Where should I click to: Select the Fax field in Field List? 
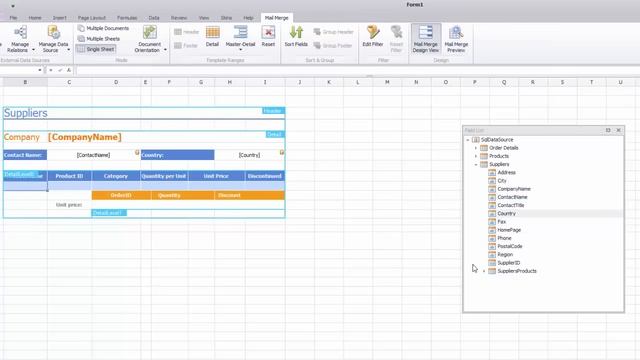502,222
